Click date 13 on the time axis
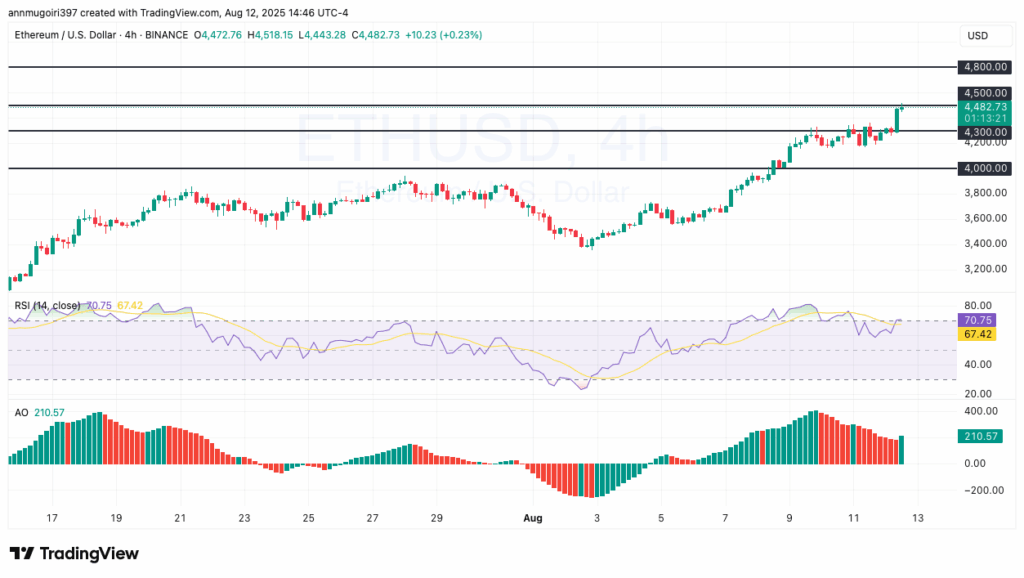1024x578 pixels. pos(918,518)
